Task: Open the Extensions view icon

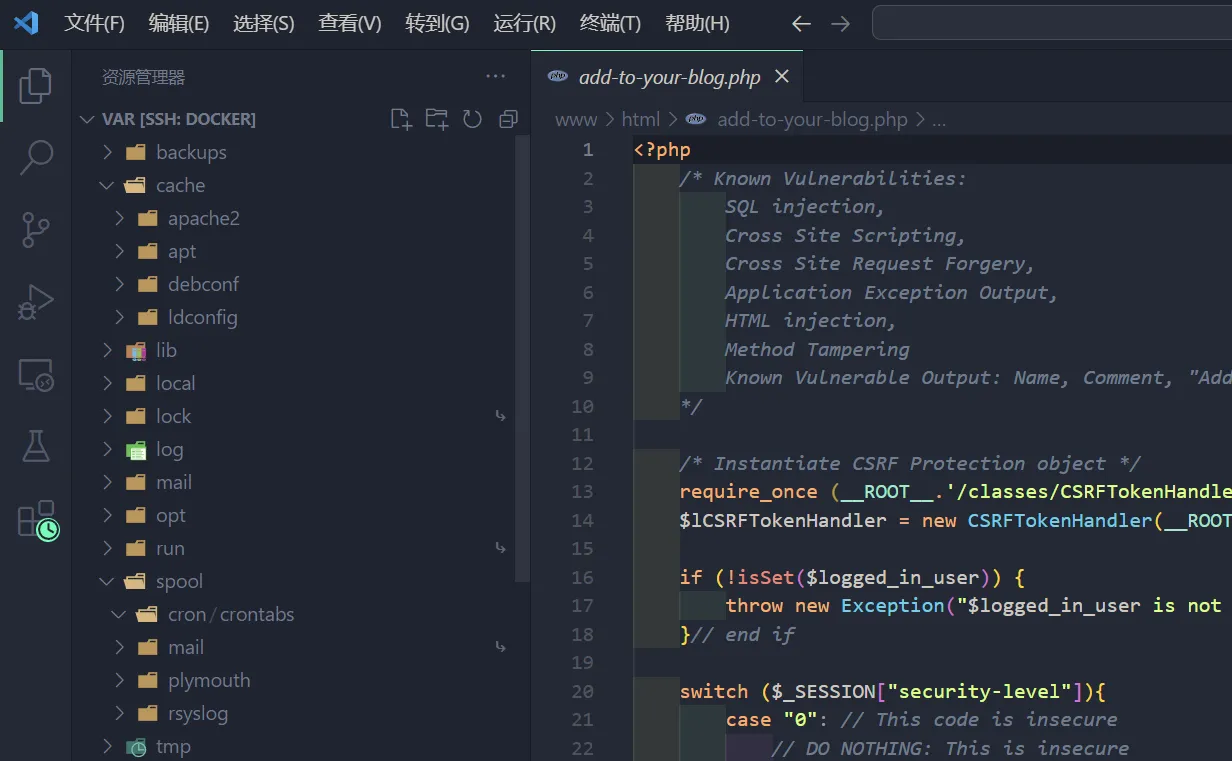Action: click(x=36, y=520)
